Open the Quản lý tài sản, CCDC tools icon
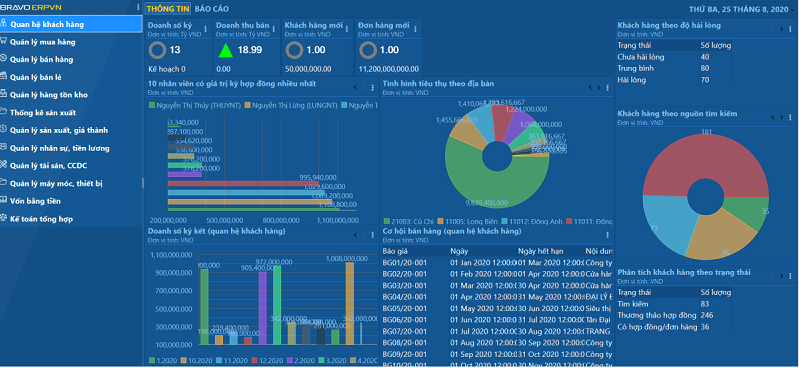Image resolution: width=799 pixels, height=368 pixels. [x=4, y=165]
